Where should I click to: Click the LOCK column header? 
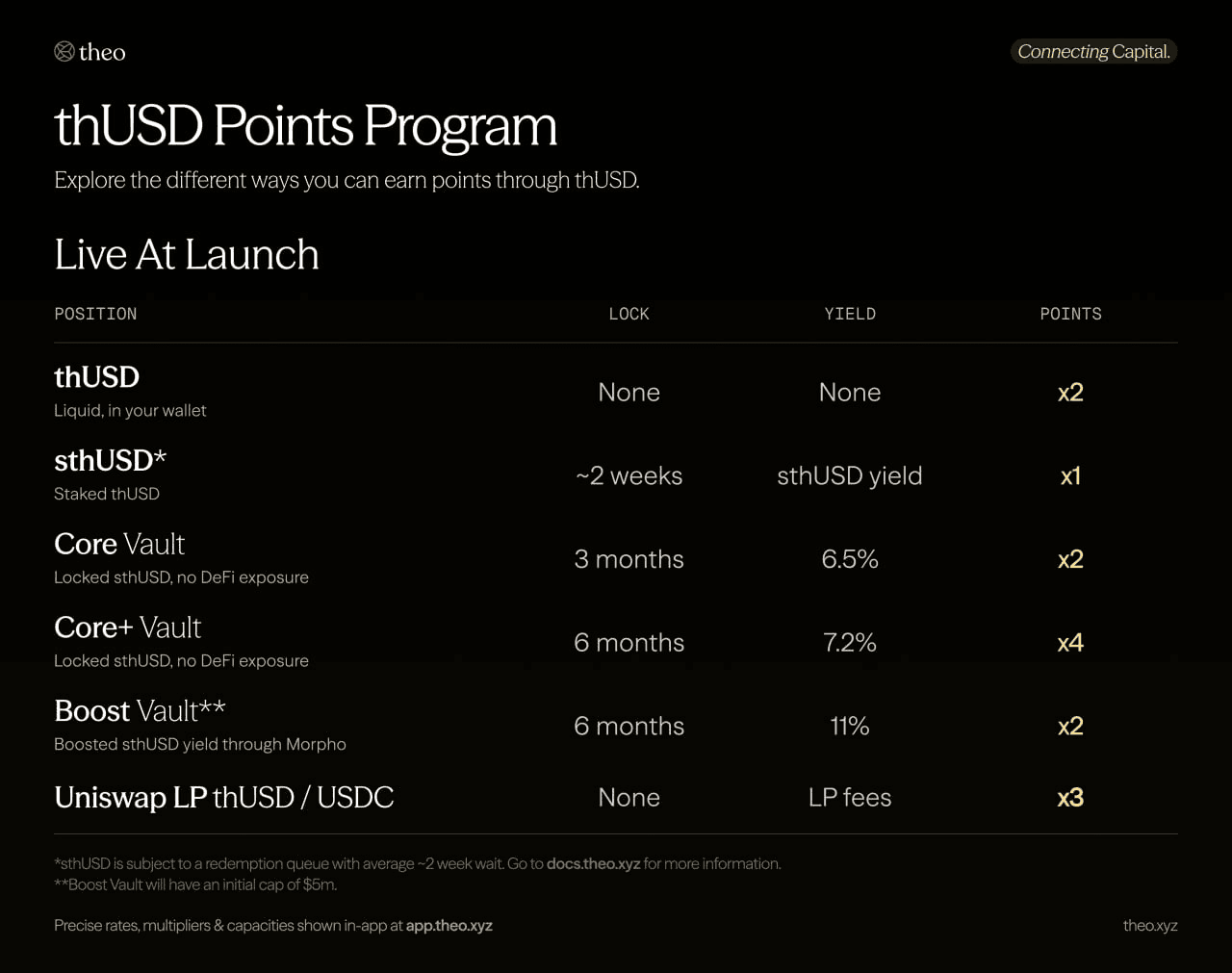(x=629, y=314)
